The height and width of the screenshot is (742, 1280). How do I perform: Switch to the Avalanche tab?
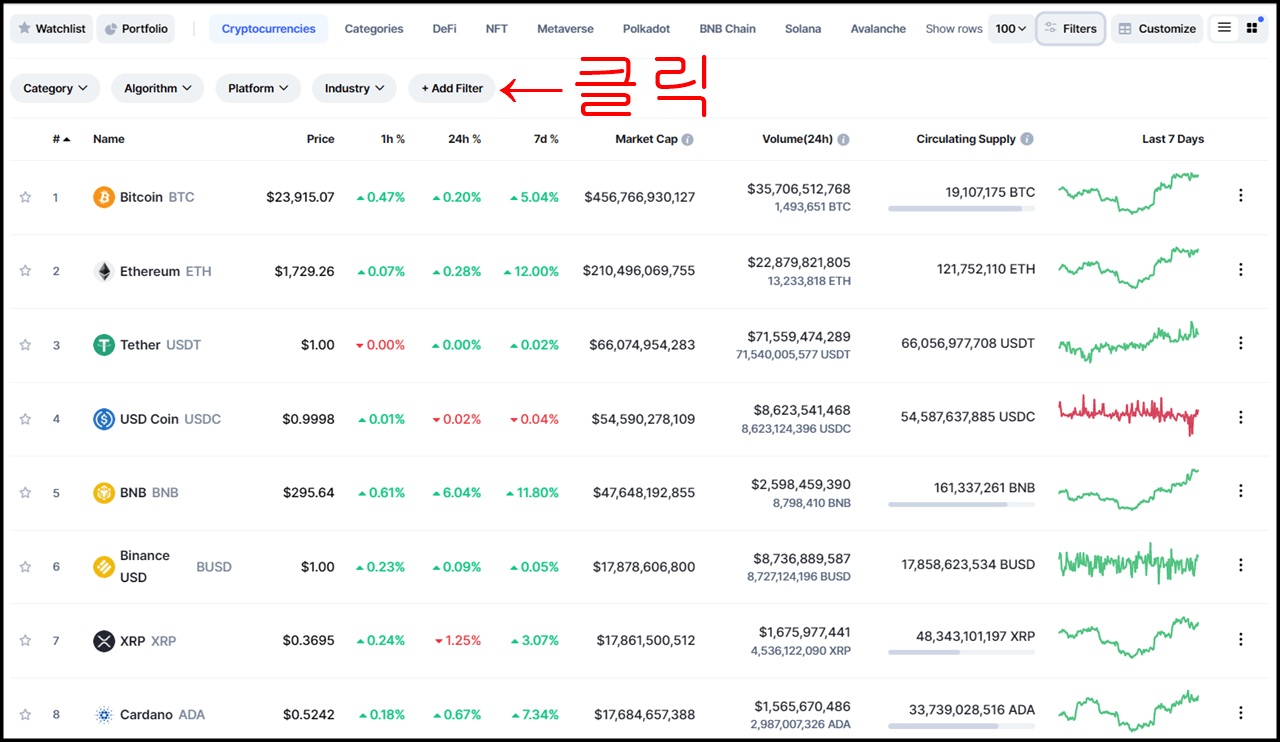tap(878, 29)
